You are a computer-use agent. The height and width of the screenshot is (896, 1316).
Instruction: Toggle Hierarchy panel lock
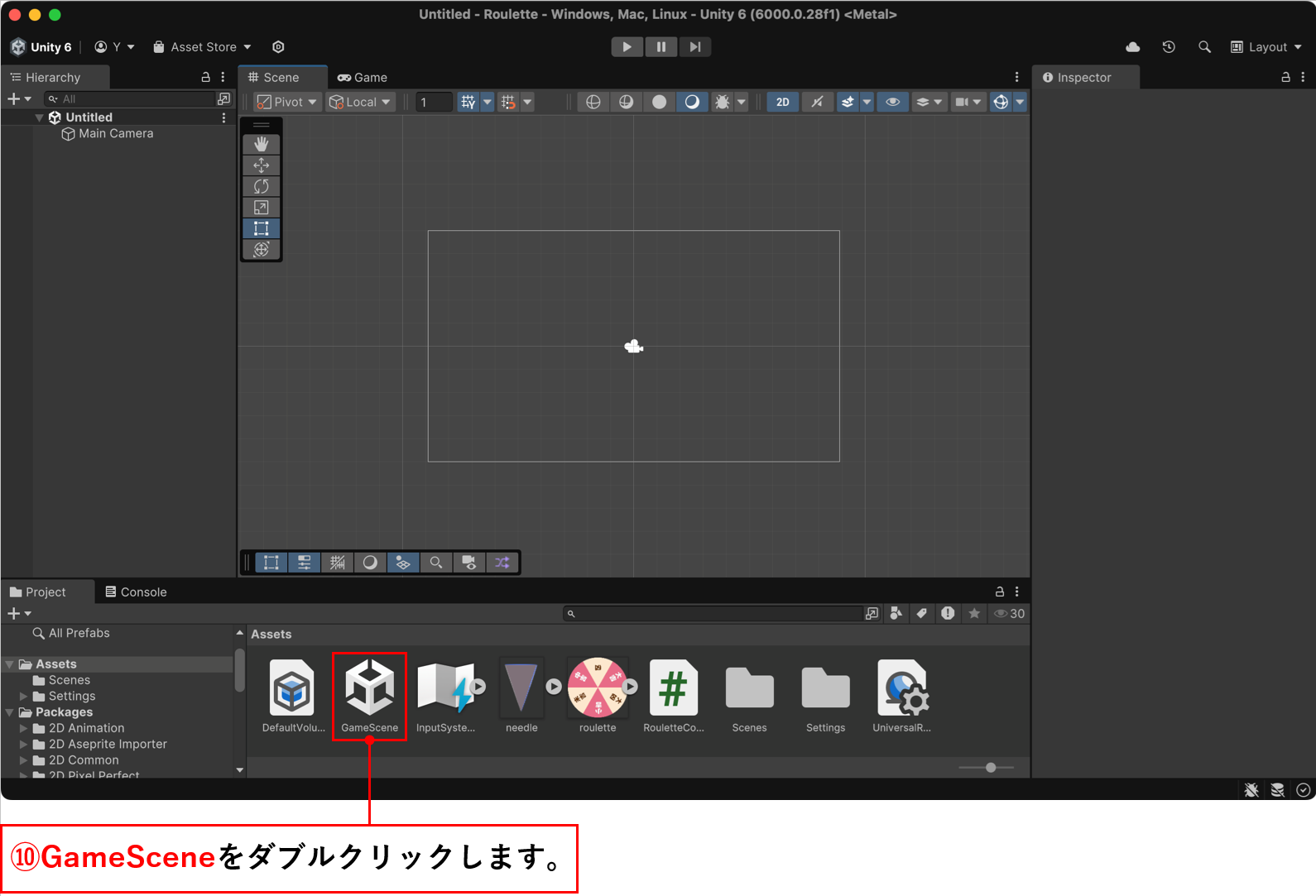pos(205,77)
